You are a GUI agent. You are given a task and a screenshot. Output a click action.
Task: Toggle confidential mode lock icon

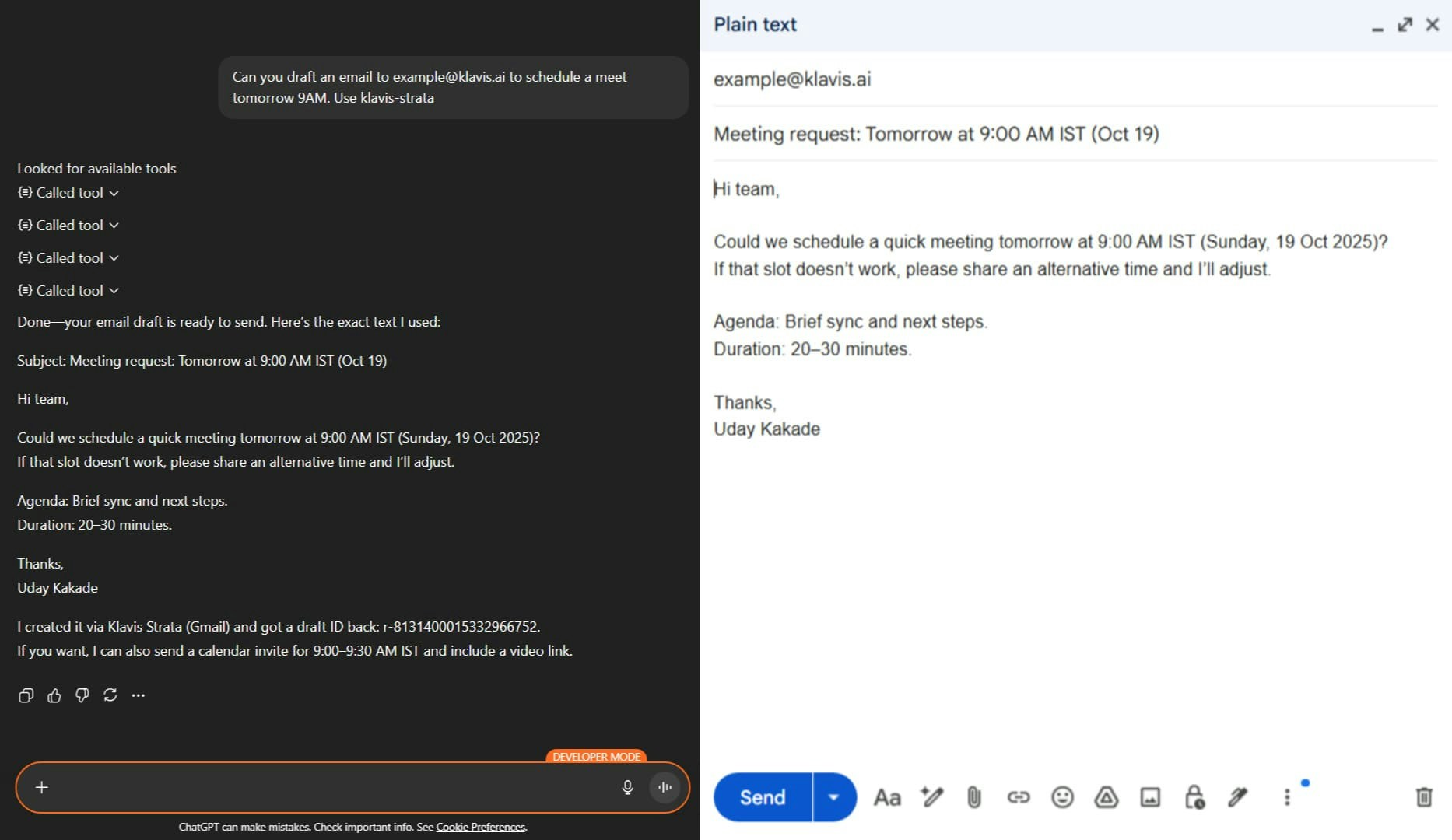(1194, 797)
